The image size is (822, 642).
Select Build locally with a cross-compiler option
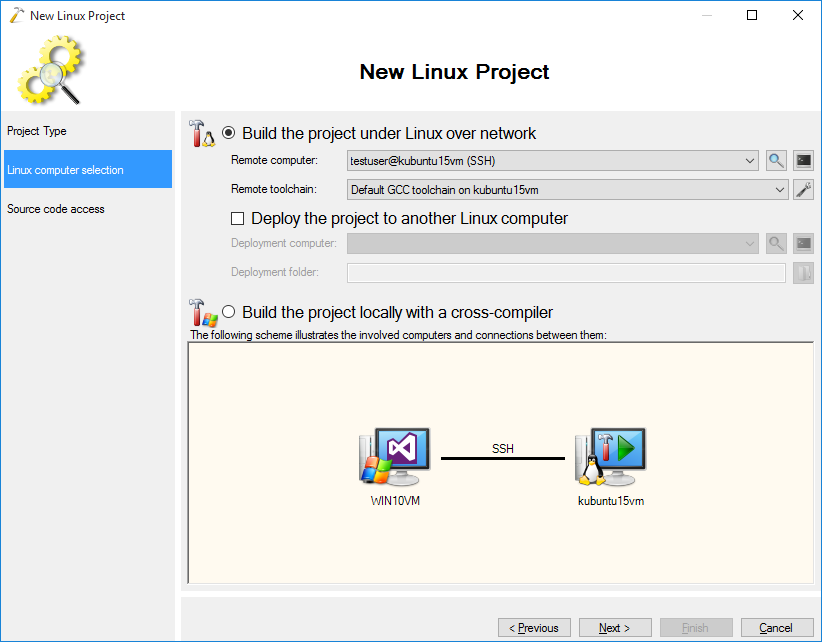pyautogui.click(x=229, y=312)
